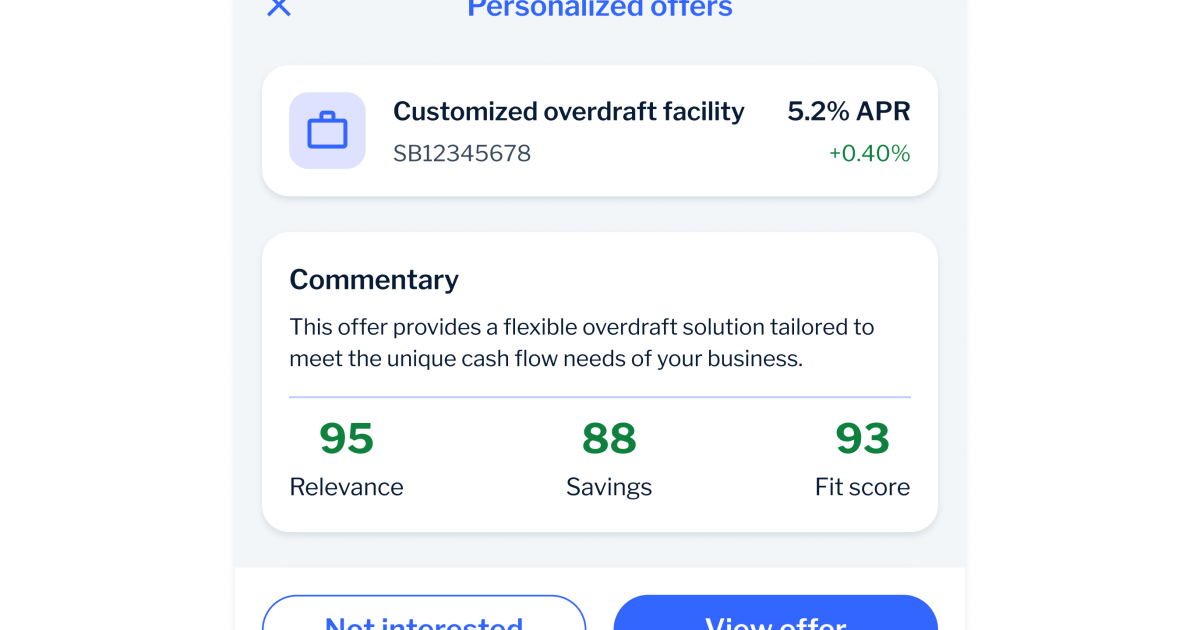The height and width of the screenshot is (630, 1200).
Task: Click the briefcase icon on the offer card
Action: coord(327,130)
